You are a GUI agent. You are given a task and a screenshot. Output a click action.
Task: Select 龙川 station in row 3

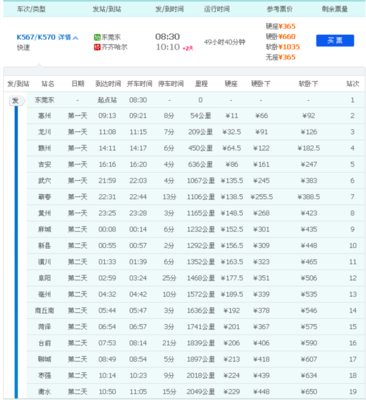45,132
